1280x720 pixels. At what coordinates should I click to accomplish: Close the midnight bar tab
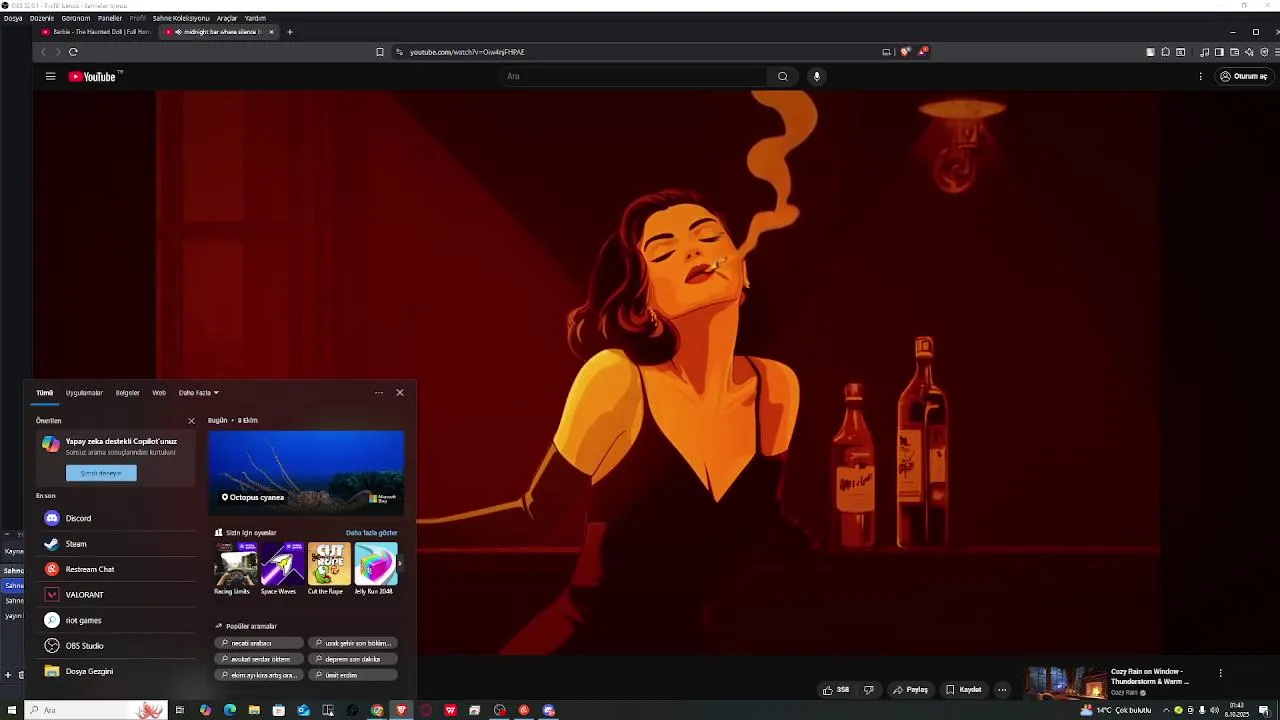click(x=271, y=32)
